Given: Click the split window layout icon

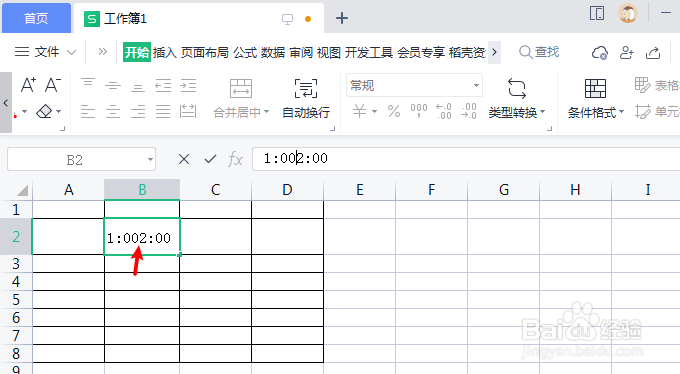Looking at the screenshot, I should pyautogui.click(x=597, y=13).
